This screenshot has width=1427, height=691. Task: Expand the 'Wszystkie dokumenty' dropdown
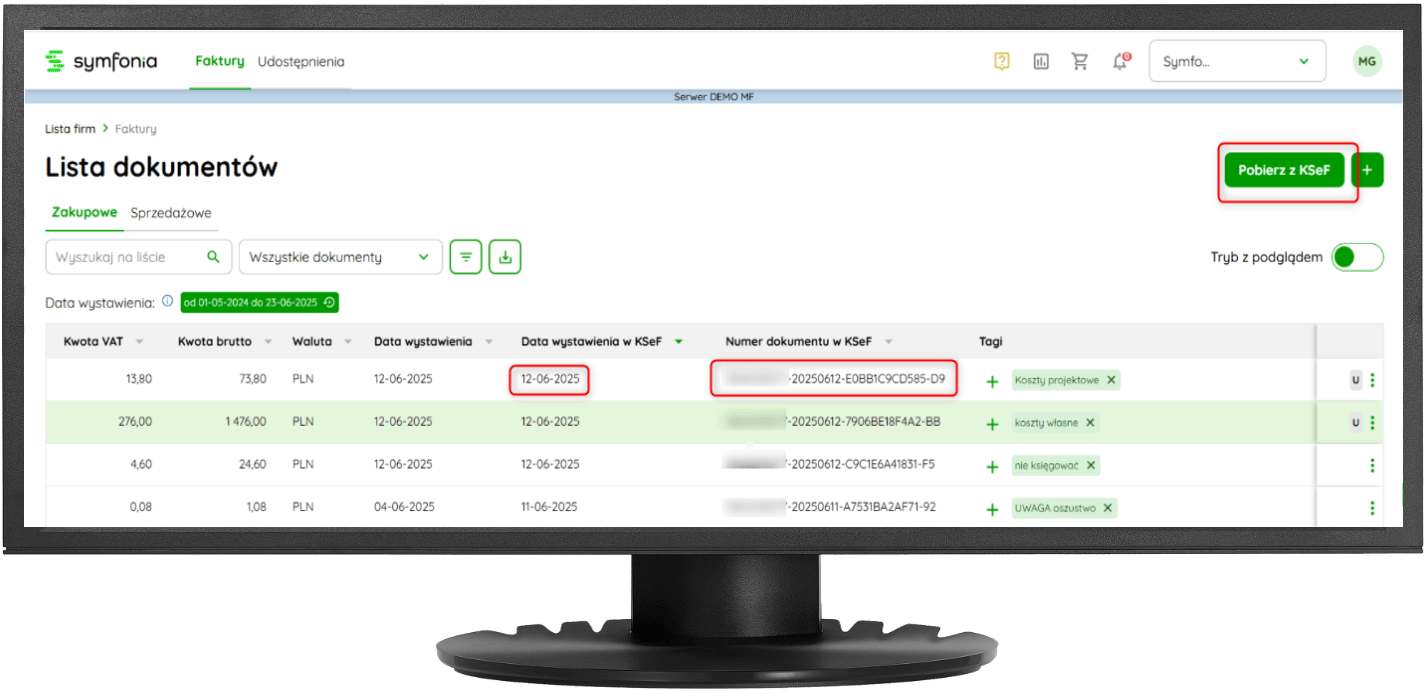coord(340,257)
